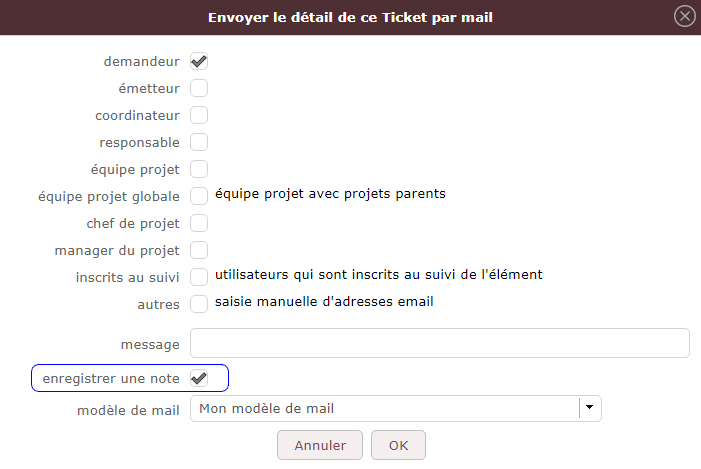Open modèle de mail dropdown arrow
The width and height of the screenshot is (701, 469).
tap(590, 408)
